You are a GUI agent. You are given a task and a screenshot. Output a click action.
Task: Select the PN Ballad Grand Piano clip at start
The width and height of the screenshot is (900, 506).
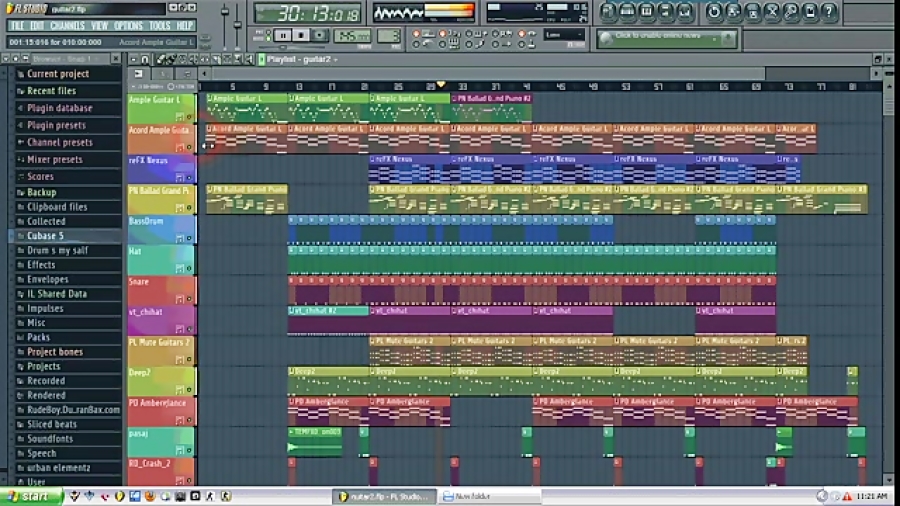247,199
